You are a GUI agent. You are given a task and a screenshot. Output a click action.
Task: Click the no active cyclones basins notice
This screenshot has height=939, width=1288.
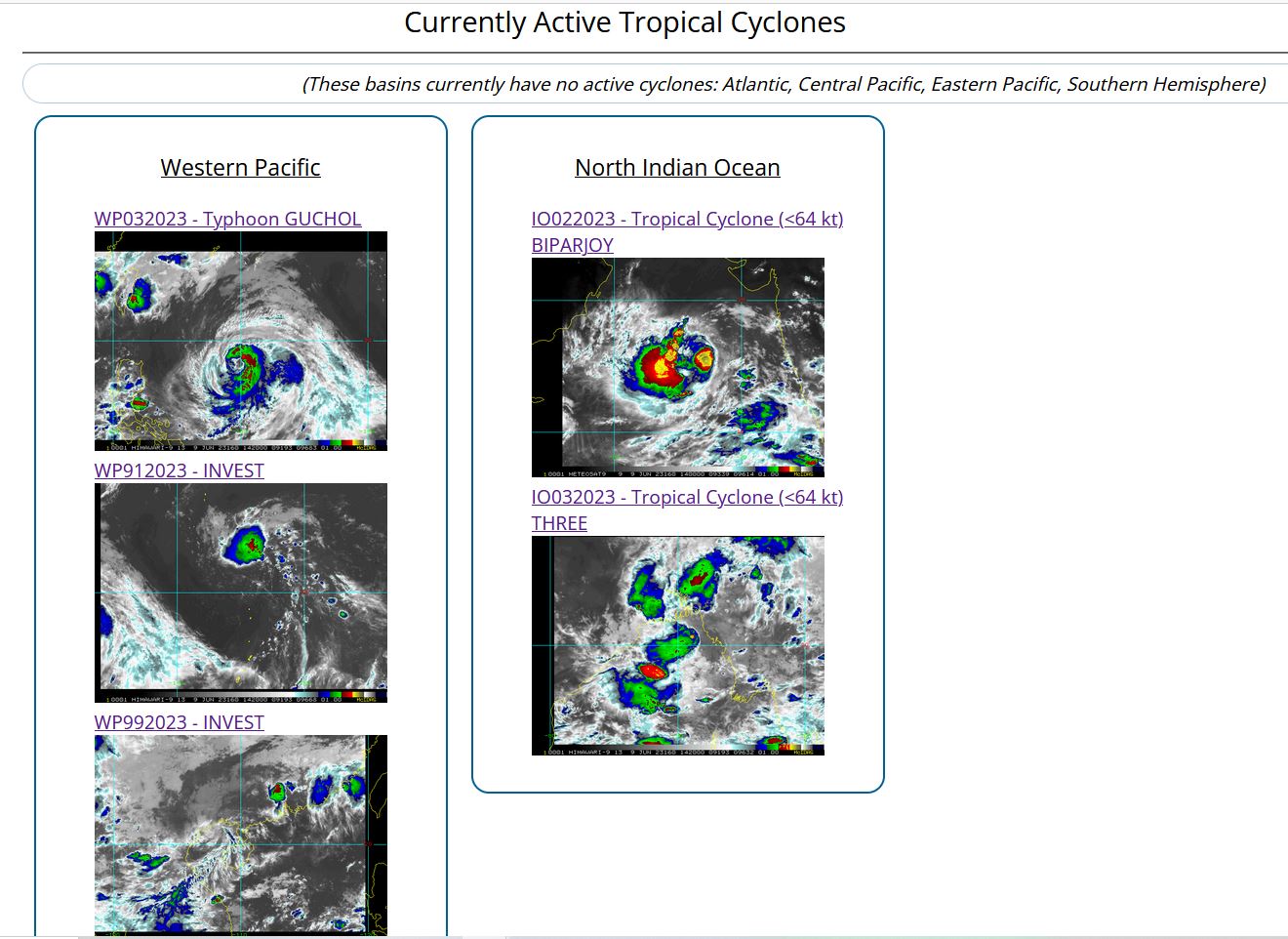point(784,84)
